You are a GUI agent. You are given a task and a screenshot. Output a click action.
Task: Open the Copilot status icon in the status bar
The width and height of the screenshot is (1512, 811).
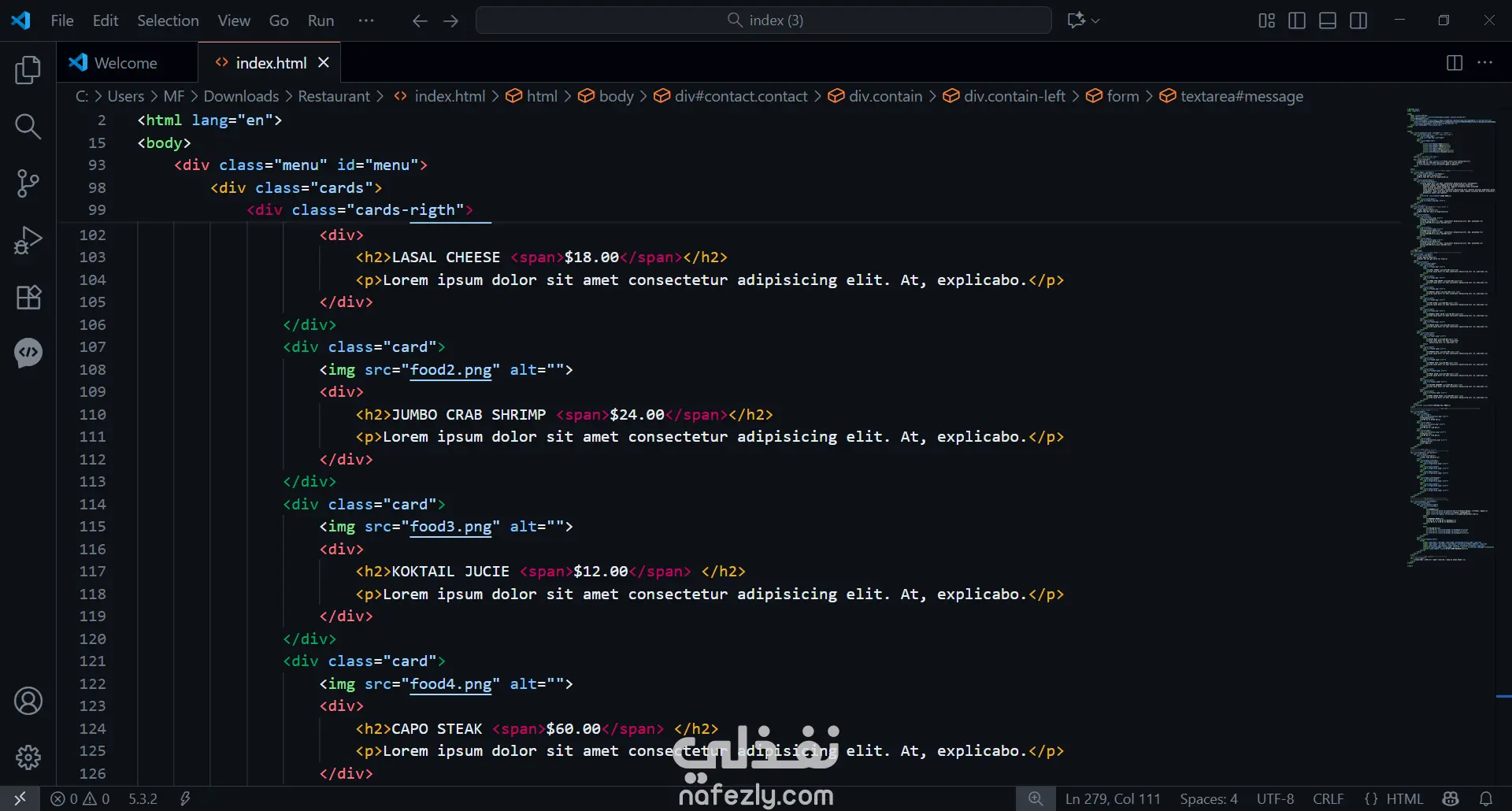(1451, 798)
